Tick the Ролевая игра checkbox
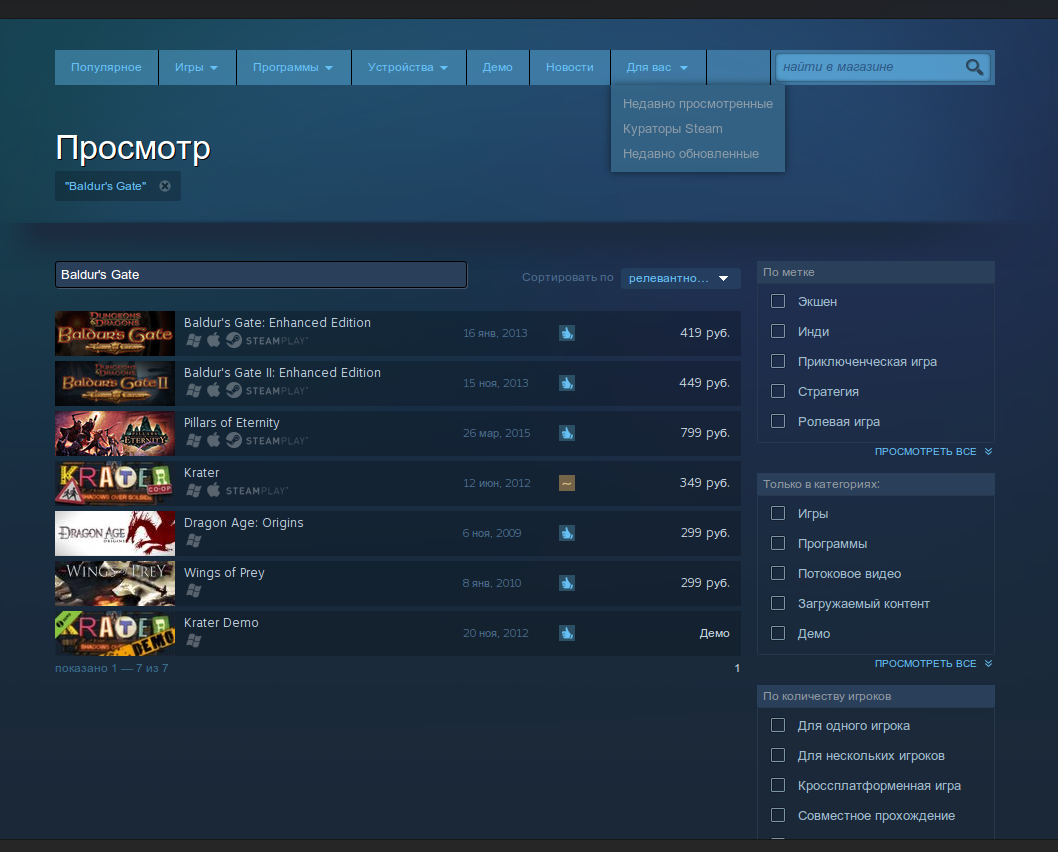This screenshot has height=852, width=1058. (778, 421)
